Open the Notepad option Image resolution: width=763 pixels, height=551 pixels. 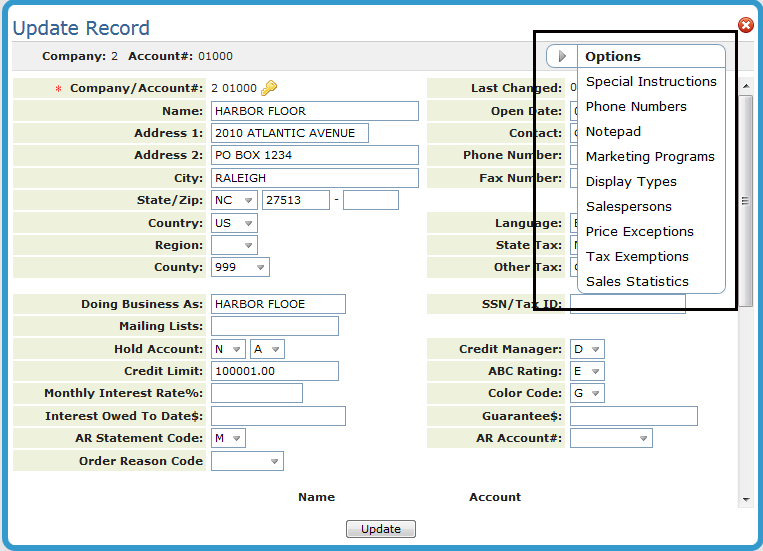[x=613, y=132]
